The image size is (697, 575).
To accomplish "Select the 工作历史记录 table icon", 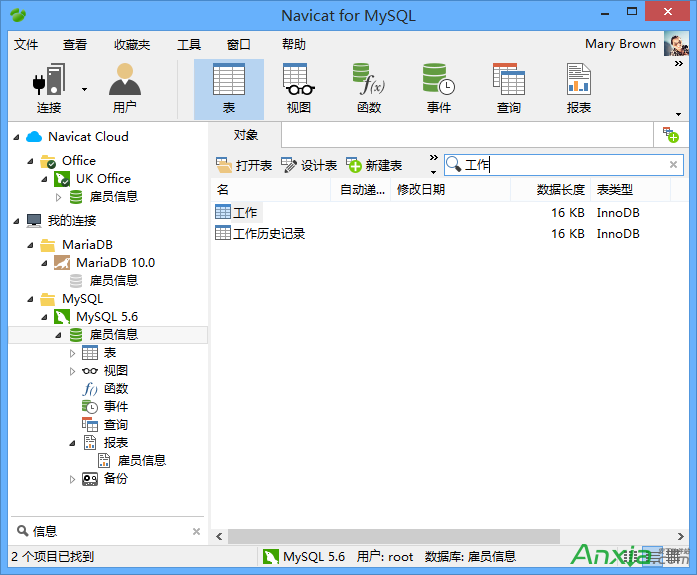I will pyautogui.click(x=223, y=233).
